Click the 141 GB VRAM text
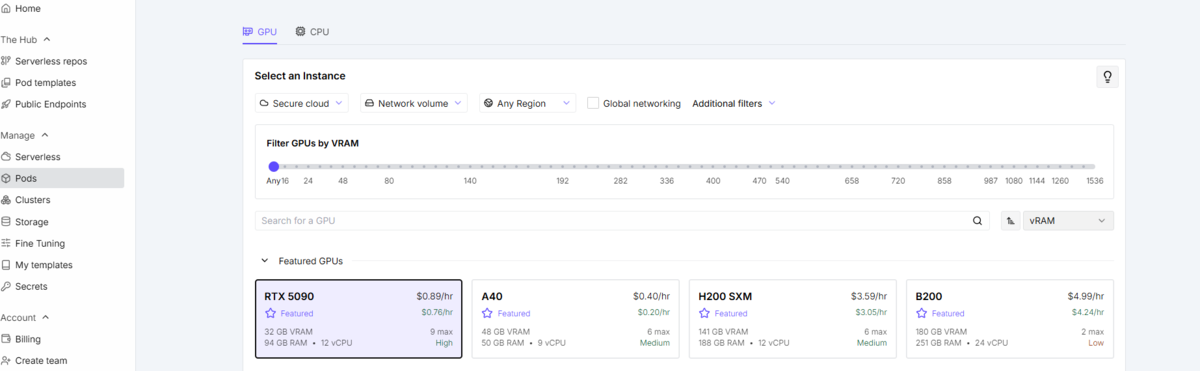The height and width of the screenshot is (371, 1200). coord(723,332)
